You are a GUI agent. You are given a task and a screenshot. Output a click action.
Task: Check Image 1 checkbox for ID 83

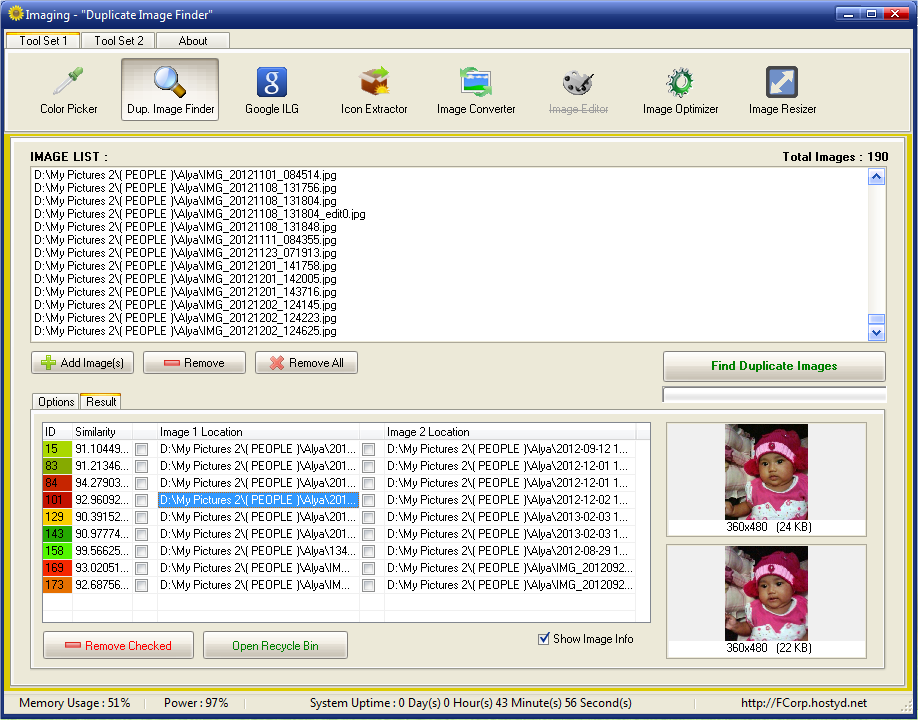[x=142, y=466]
